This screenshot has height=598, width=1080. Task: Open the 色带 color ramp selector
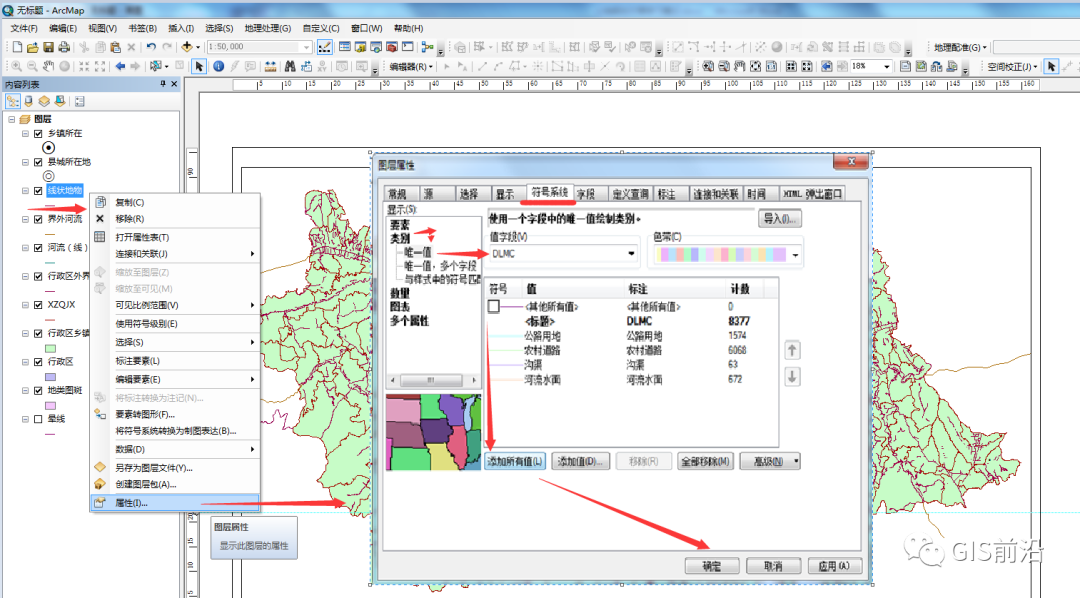pos(793,256)
